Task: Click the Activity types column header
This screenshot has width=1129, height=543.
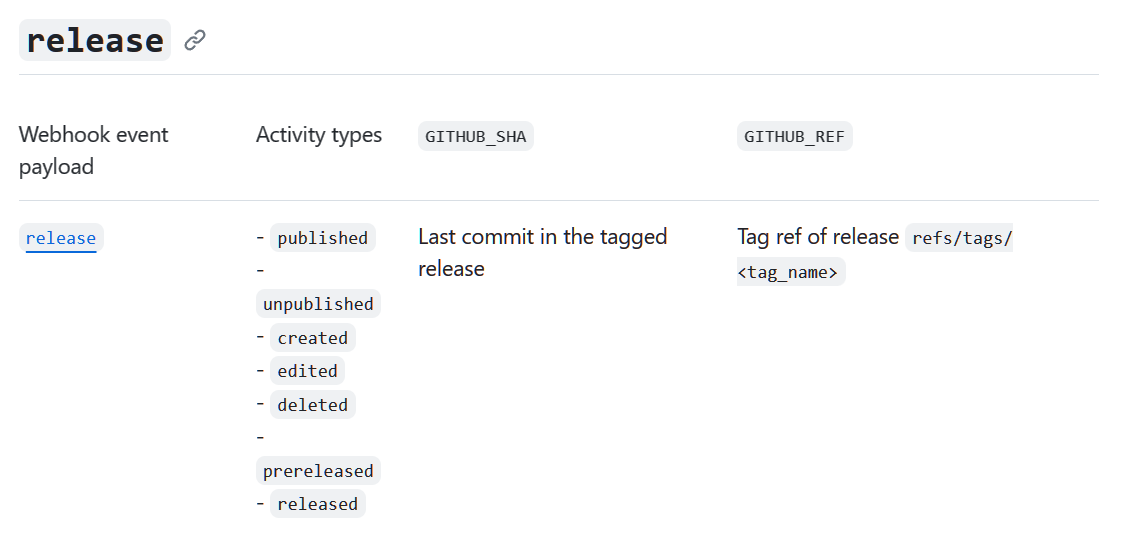Action: tap(319, 135)
